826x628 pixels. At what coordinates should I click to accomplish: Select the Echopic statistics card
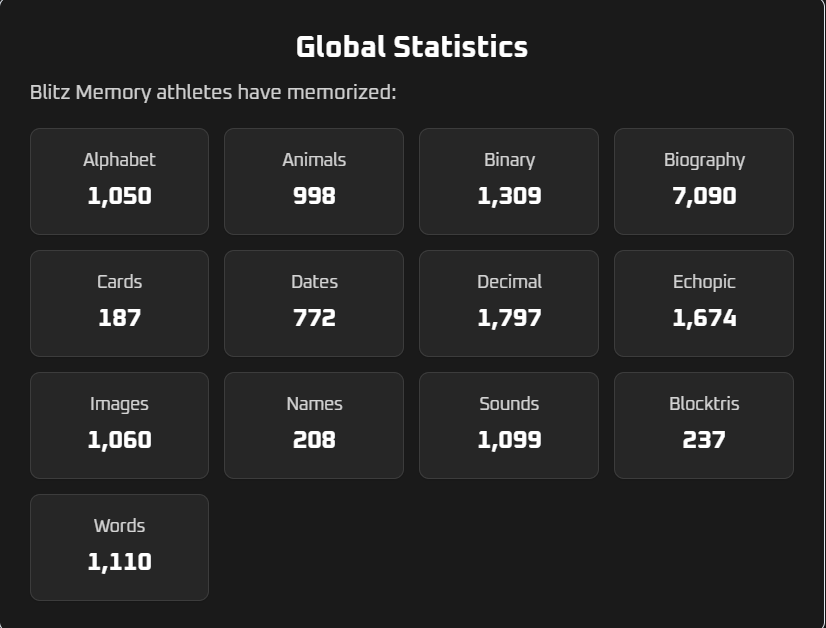click(x=704, y=302)
